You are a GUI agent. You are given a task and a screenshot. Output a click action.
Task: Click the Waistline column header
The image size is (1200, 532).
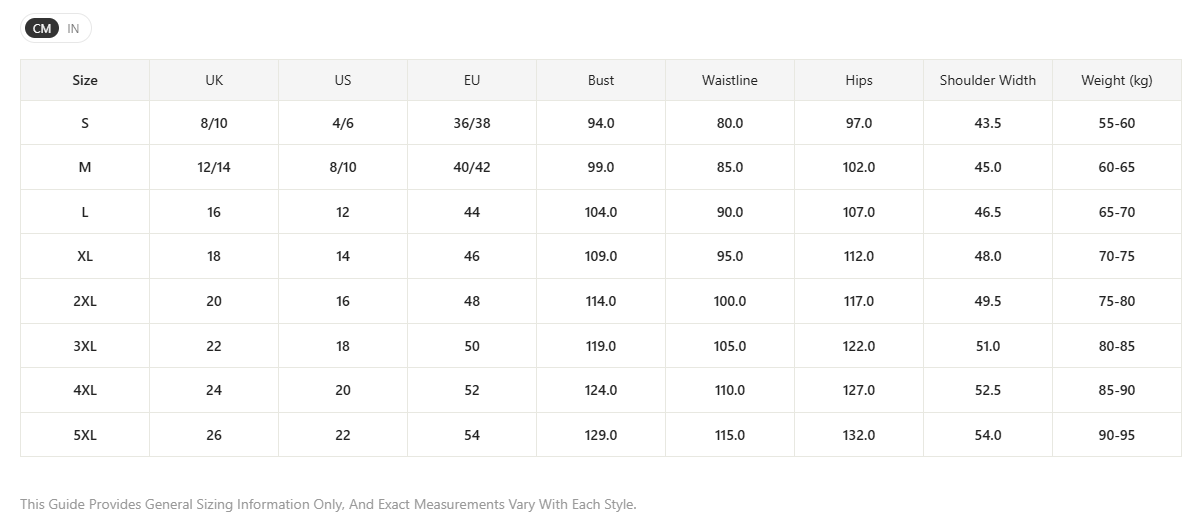click(x=730, y=80)
